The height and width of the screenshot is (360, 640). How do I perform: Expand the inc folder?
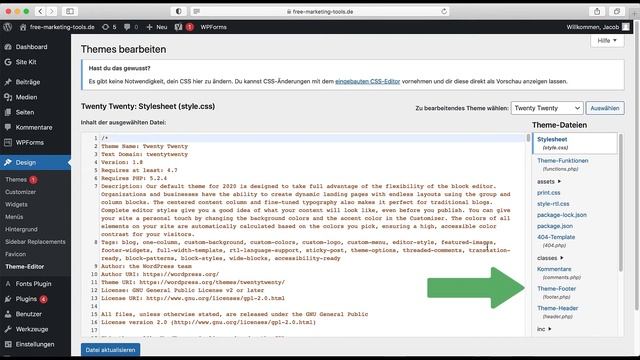tap(544, 329)
